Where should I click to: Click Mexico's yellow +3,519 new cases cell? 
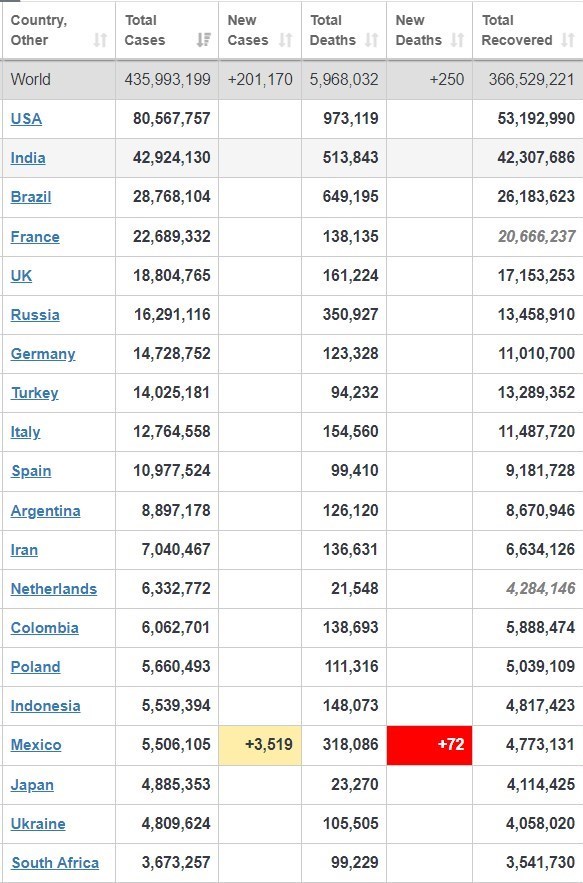pos(260,744)
